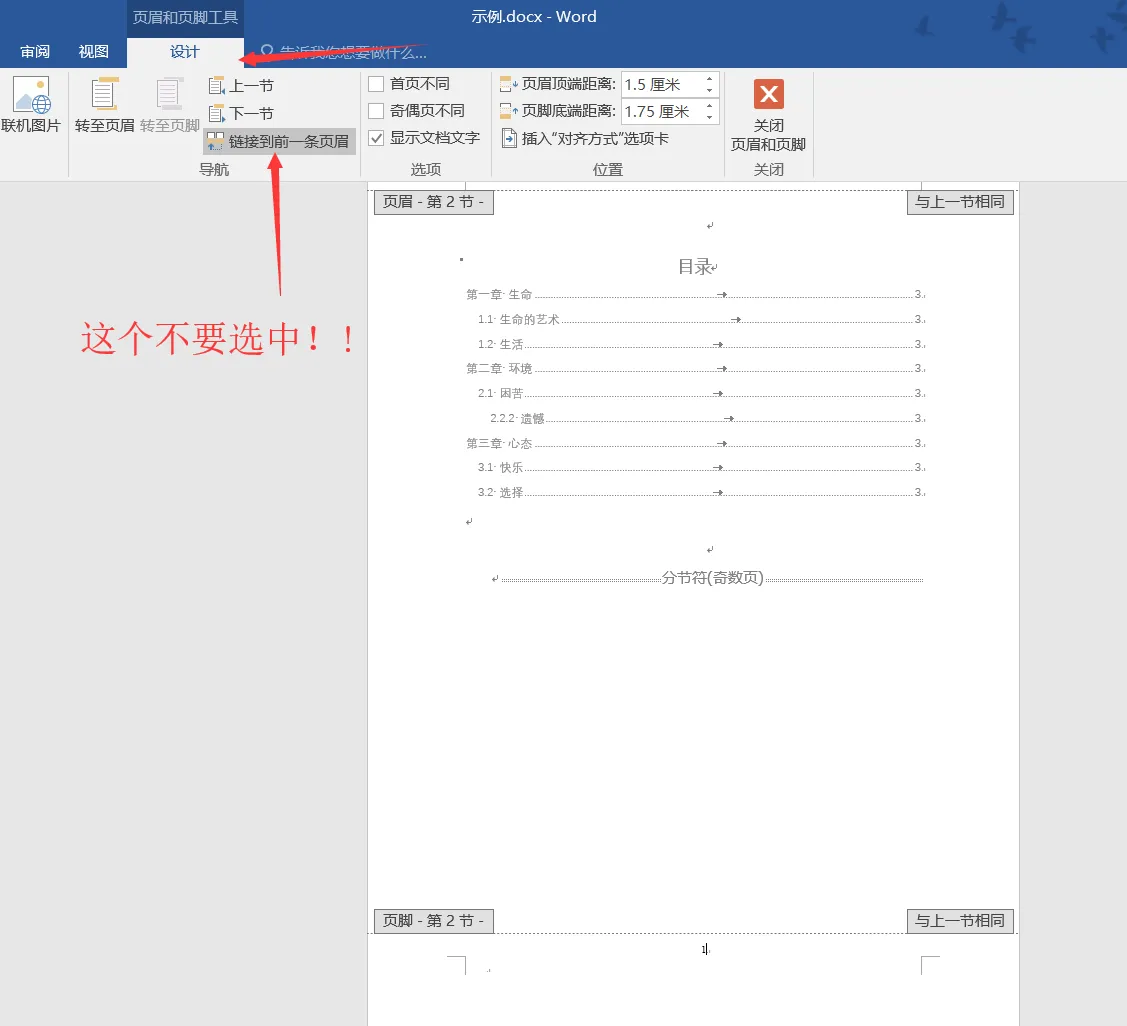Go to Previous Section (上一节)

241,86
